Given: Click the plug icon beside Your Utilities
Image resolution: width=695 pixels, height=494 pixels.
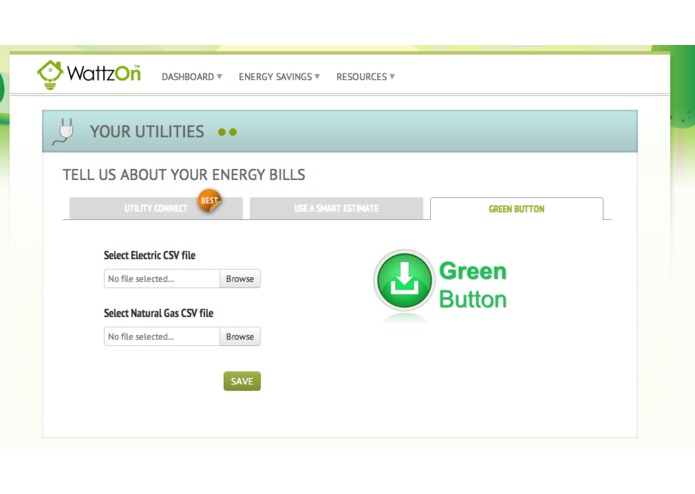Looking at the screenshot, I should tap(63, 131).
